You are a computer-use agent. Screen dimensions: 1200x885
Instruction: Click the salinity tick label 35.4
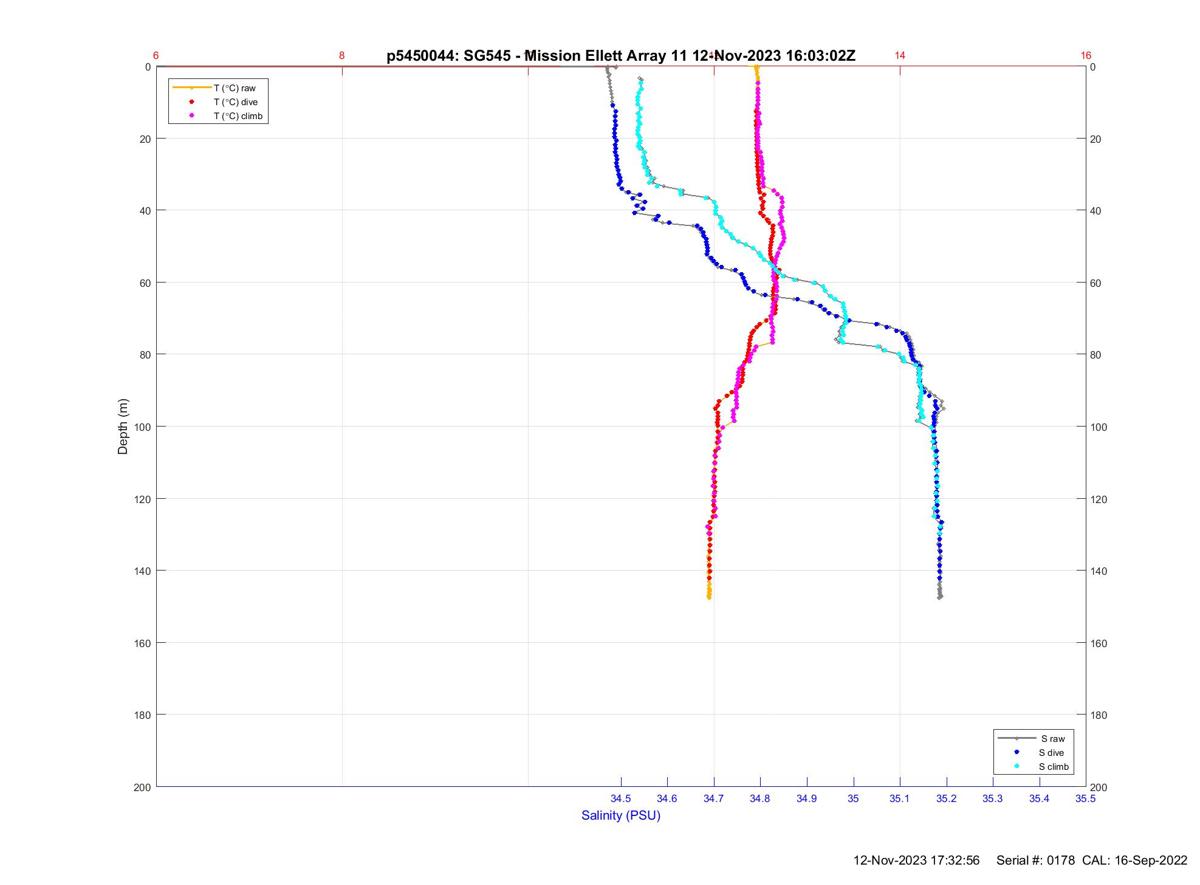[x=1039, y=799]
